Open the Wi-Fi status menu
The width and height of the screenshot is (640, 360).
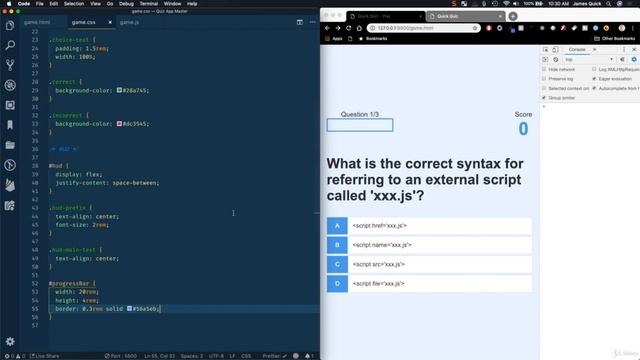[506, 4]
